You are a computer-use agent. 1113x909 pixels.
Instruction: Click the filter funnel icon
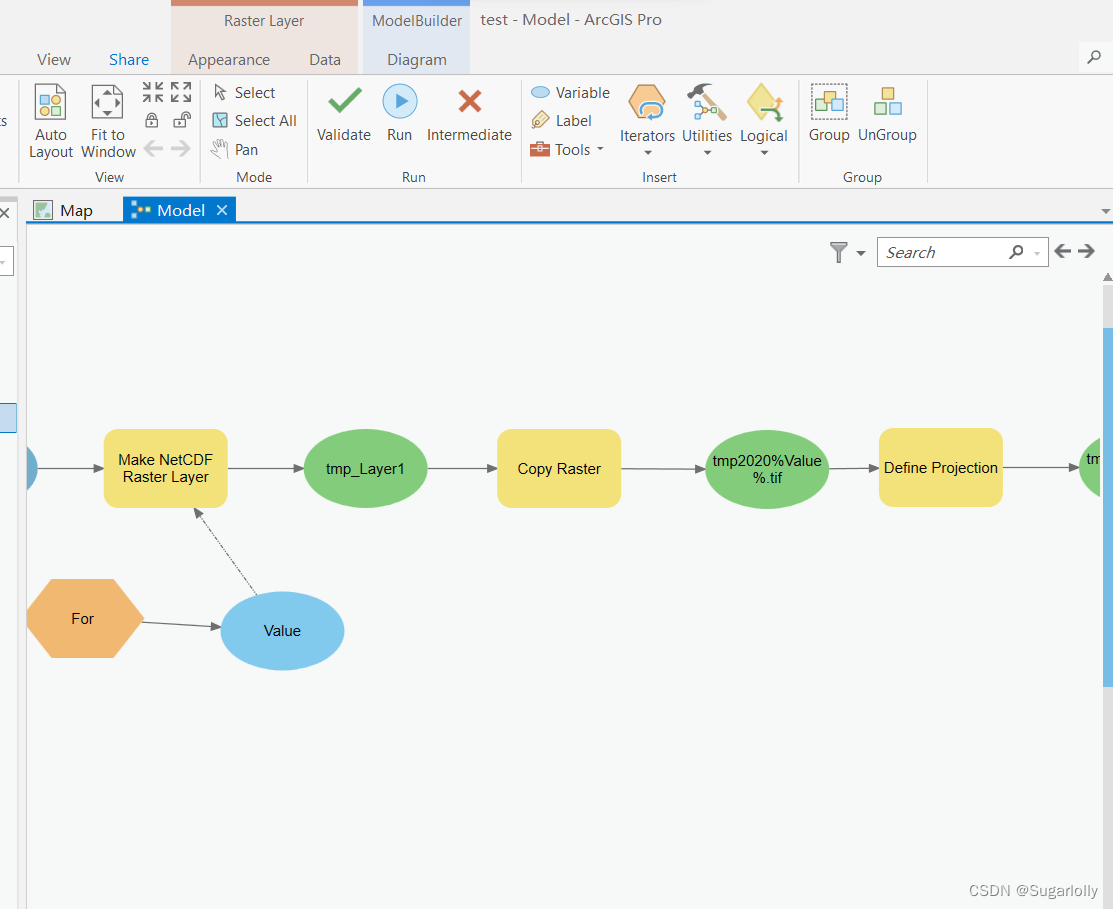click(x=838, y=252)
